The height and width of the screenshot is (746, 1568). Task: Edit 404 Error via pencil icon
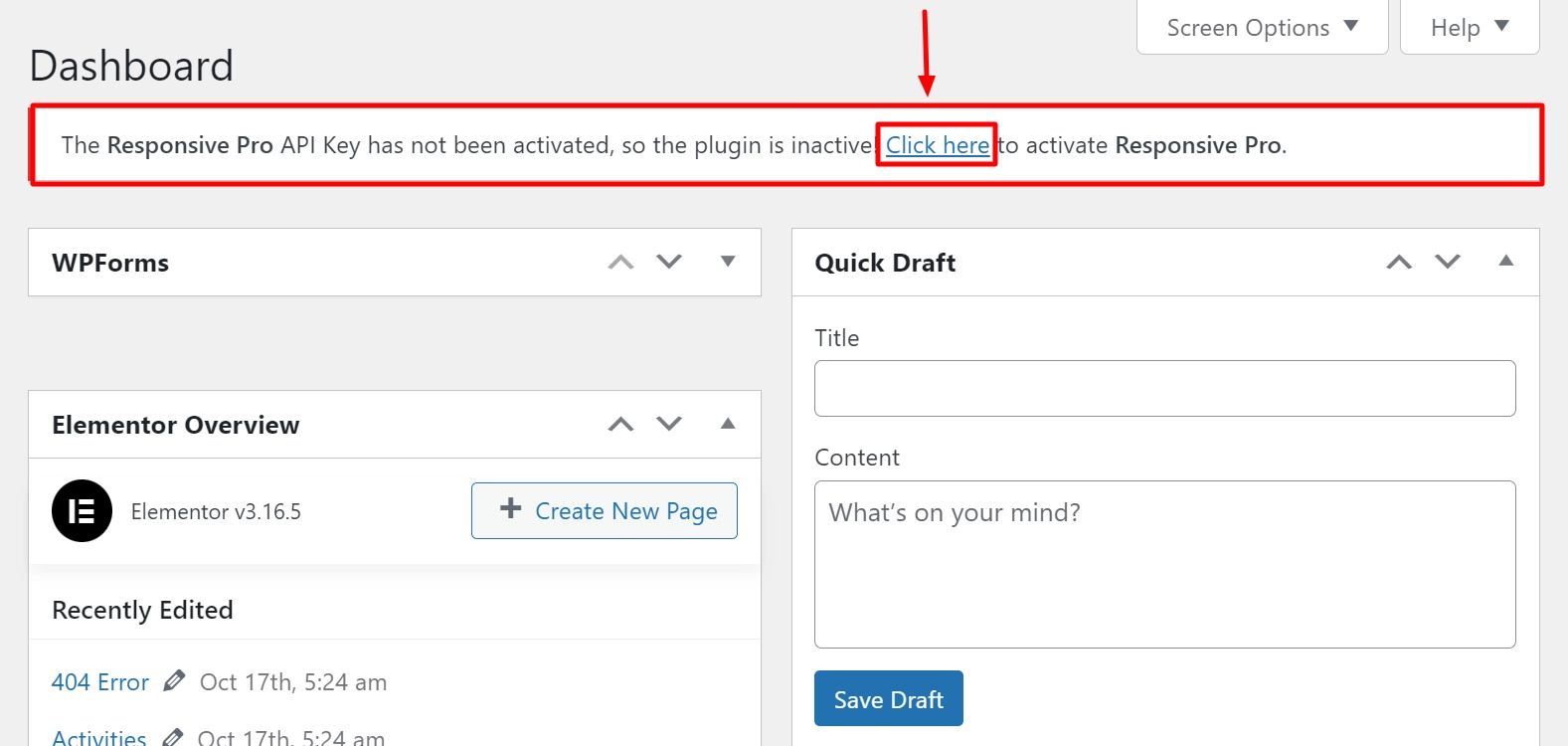pos(174,681)
